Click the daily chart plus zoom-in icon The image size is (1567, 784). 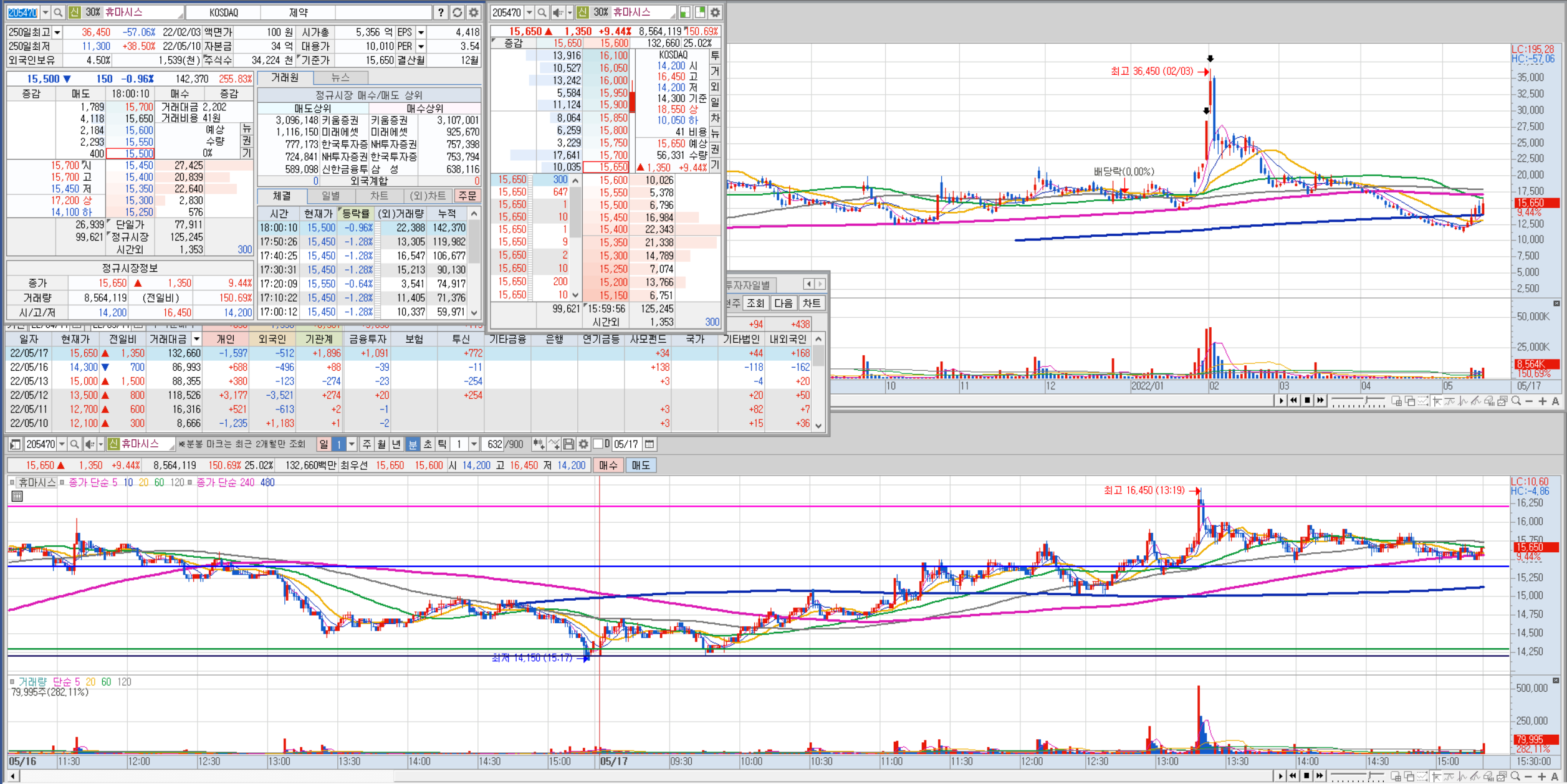pos(1542,401)
